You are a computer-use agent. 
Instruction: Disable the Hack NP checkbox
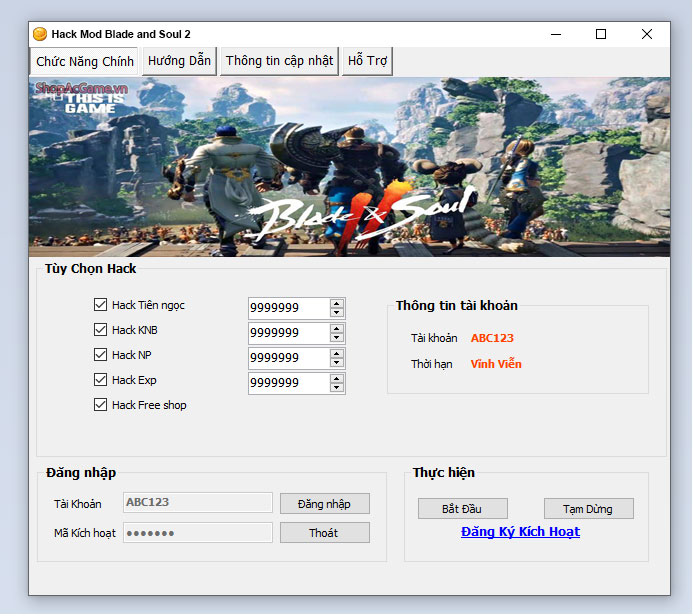coord(100,354)
